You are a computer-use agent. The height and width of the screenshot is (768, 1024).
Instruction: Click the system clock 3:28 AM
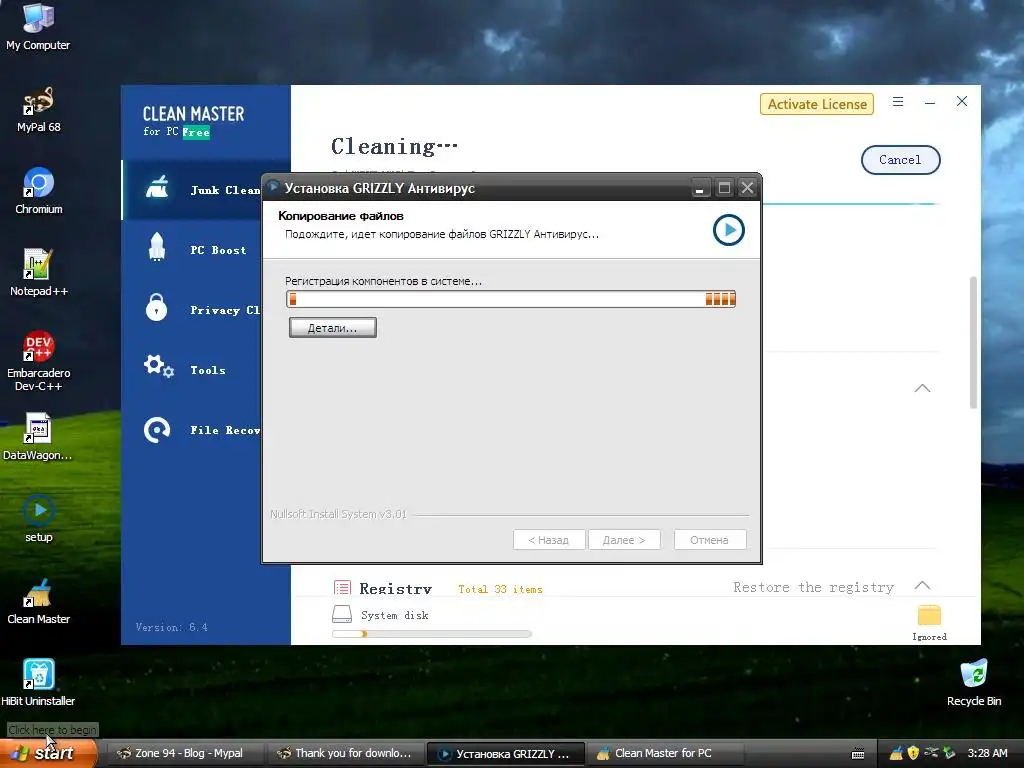pos(987,753)
